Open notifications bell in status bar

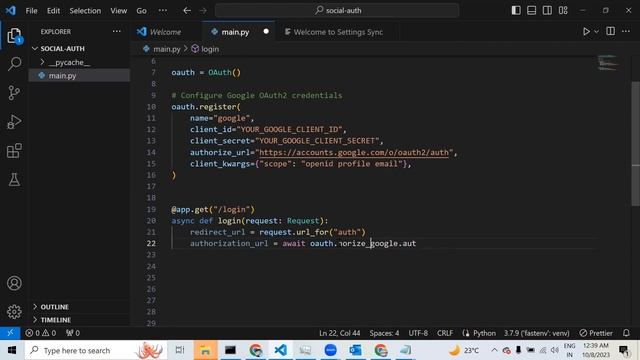(x=626, y=333)
